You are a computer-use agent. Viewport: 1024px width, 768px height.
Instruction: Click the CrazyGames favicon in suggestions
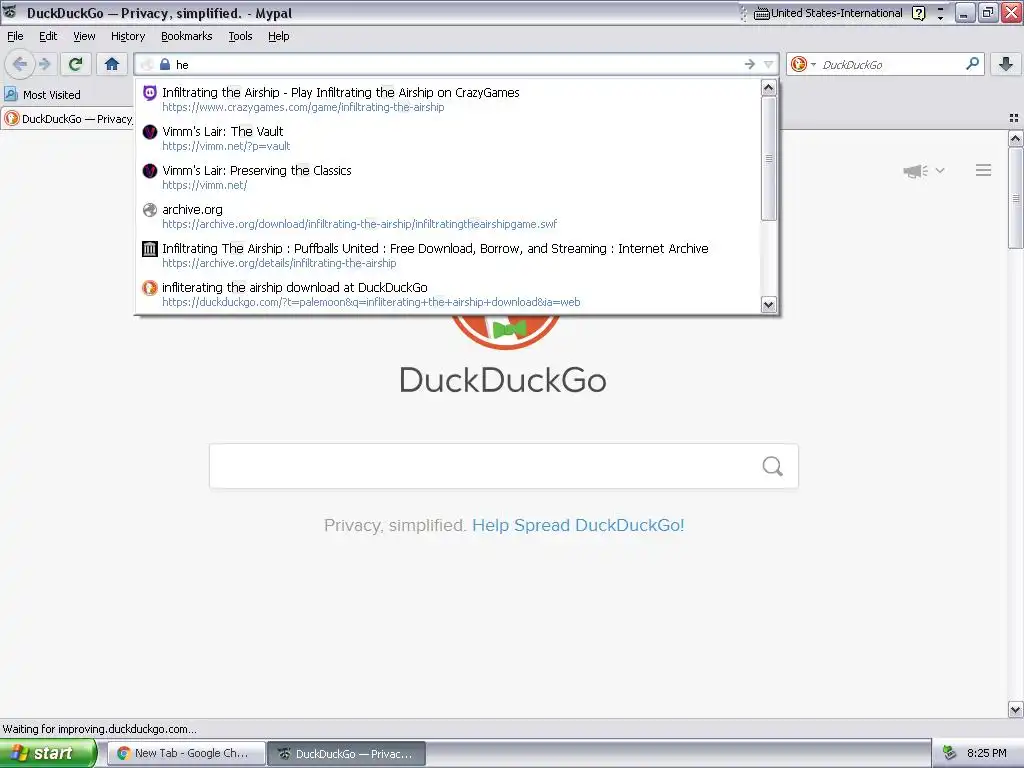coord(150,93)
